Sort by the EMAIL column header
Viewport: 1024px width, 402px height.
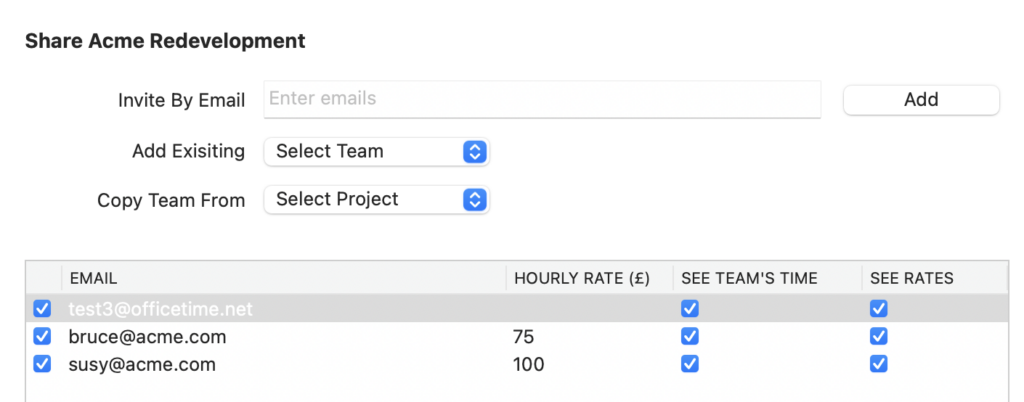[x=93, y=278]
